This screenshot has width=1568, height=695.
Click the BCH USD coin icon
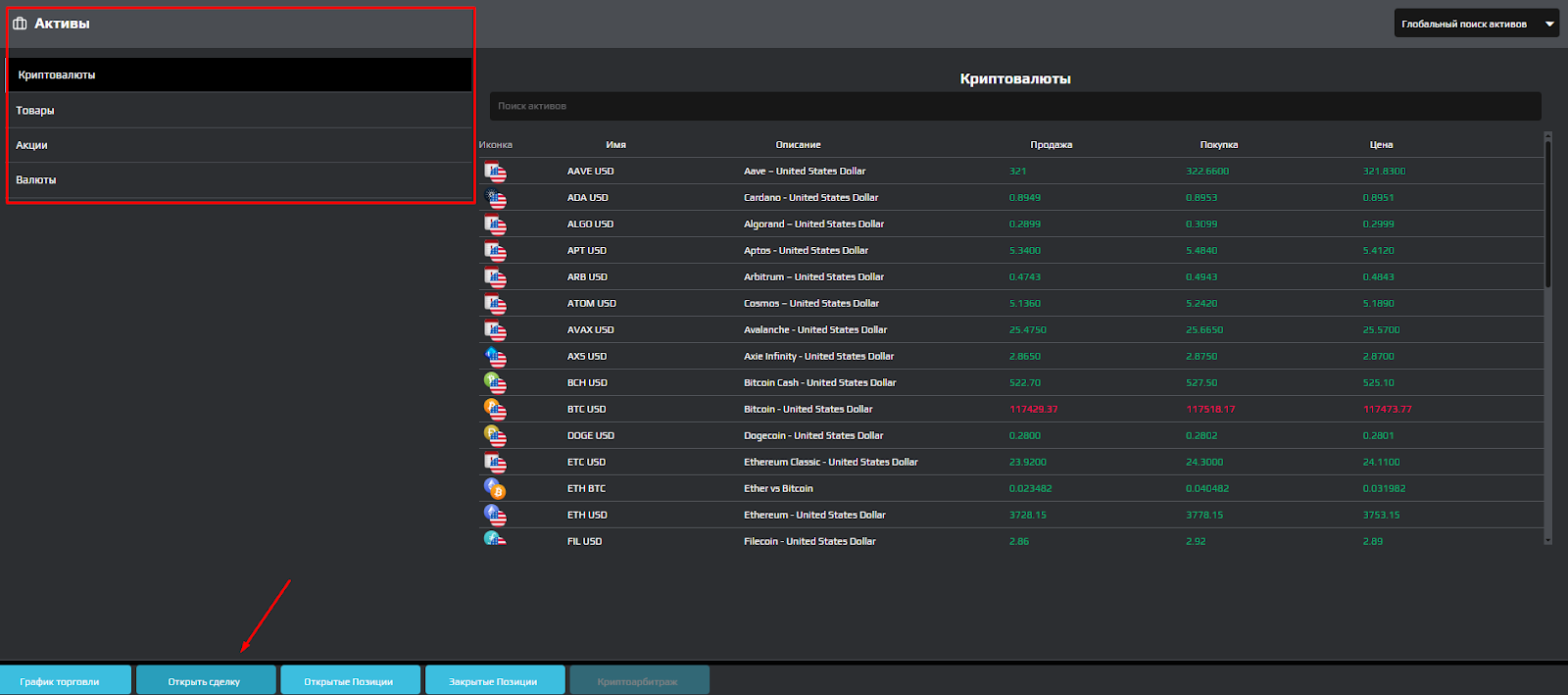(495, 384)
